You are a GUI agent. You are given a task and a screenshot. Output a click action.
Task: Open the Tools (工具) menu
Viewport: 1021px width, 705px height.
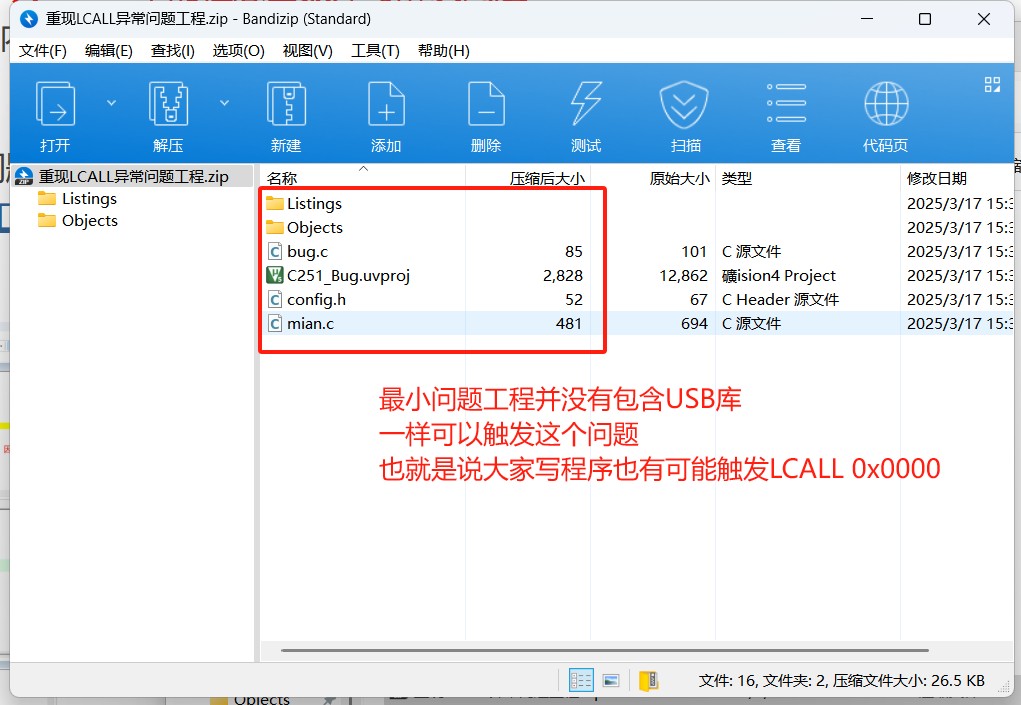tap(375, 51)
